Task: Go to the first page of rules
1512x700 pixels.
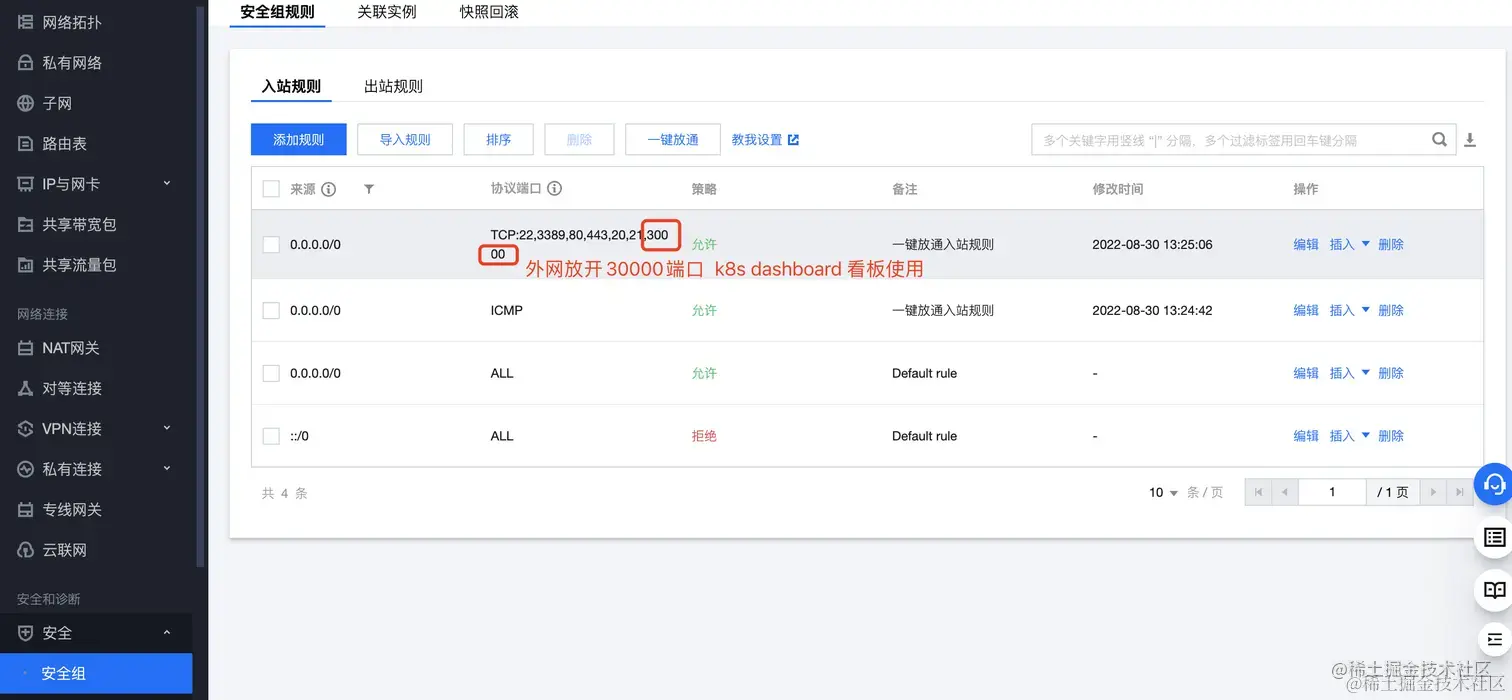Action: (1258, 492)
